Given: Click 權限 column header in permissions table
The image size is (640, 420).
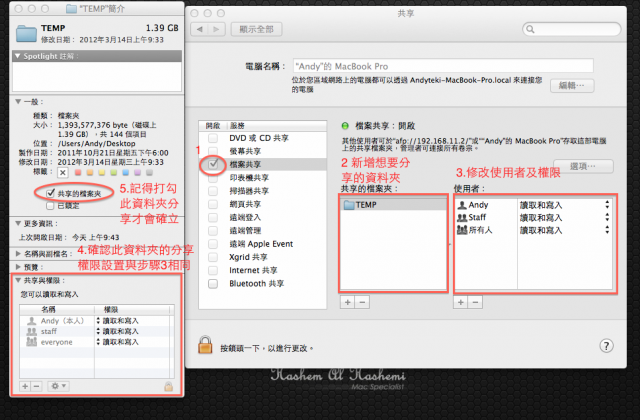Looking at the screenshot, I should (134, 309).
